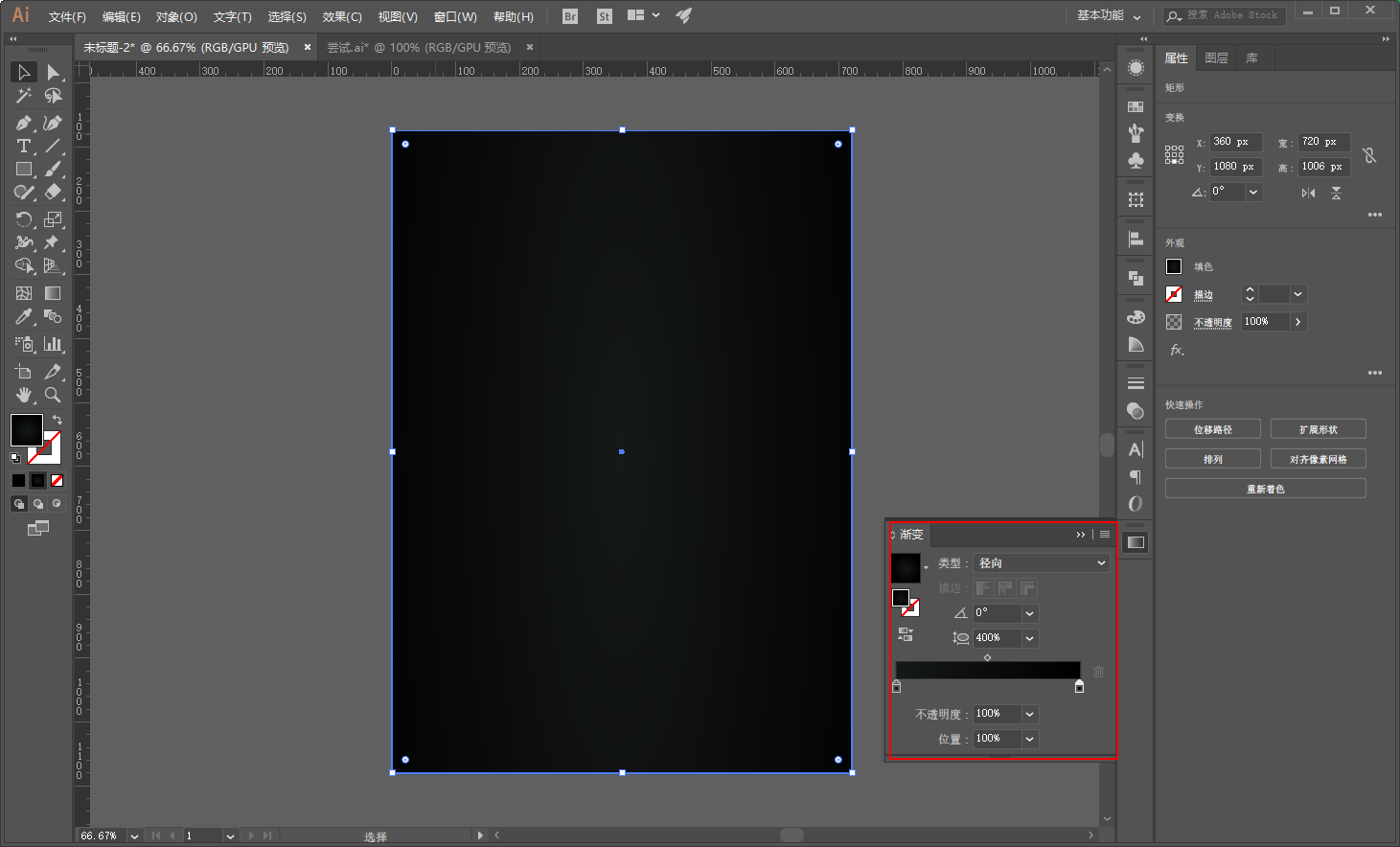Select the Gradient tool in toolbar
This screenshot has width=1400, height=847.
click(53, 293)
